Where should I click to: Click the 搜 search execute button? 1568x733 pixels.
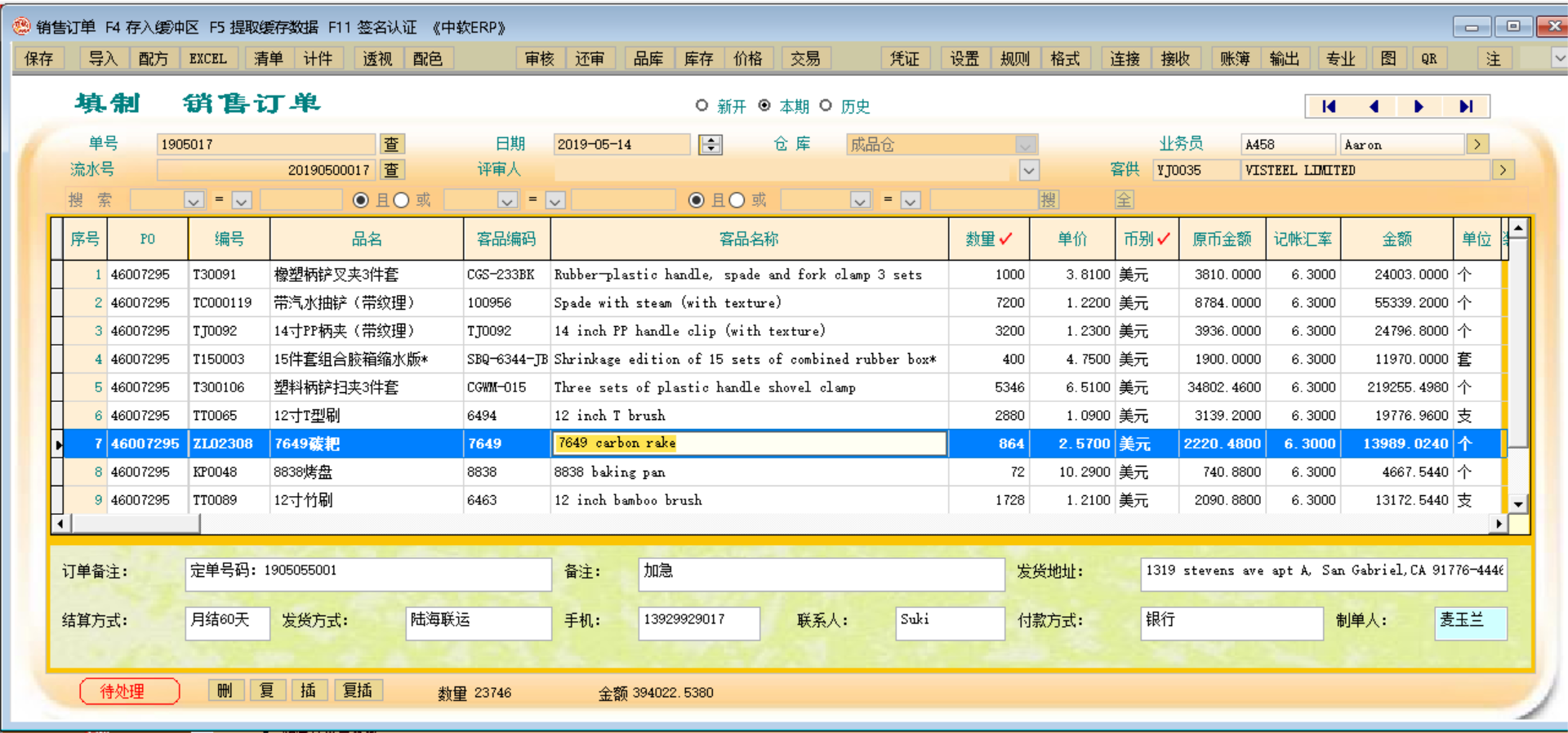point(1049,200)
